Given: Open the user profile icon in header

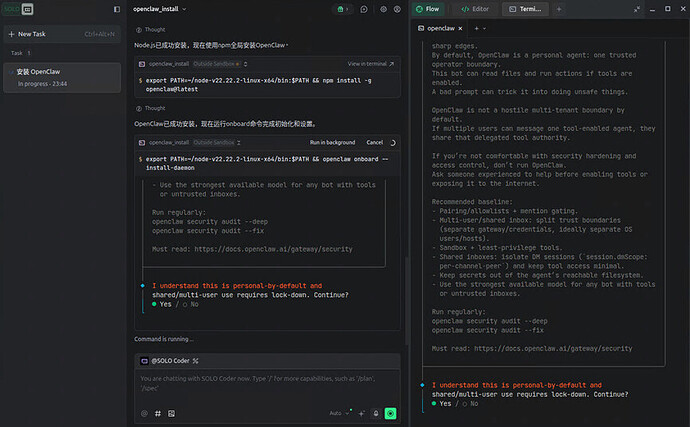Looking at the screenshot, I should pyautogui.click(x=399, y=9).
